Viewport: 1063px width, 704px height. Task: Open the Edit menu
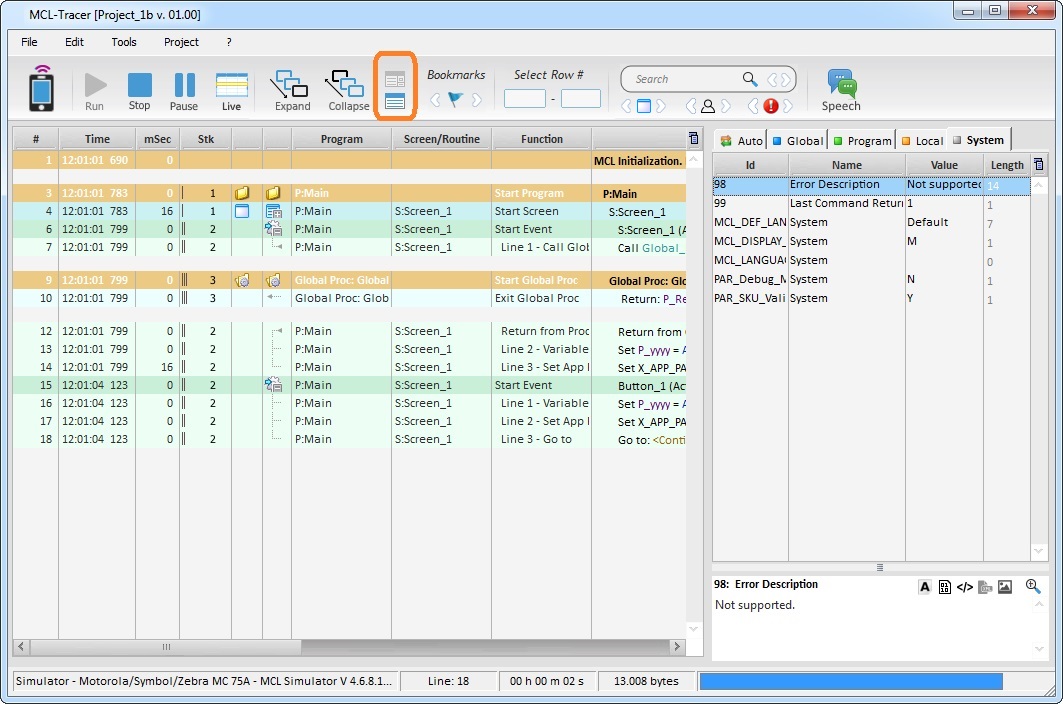click(x=74, y=42)
